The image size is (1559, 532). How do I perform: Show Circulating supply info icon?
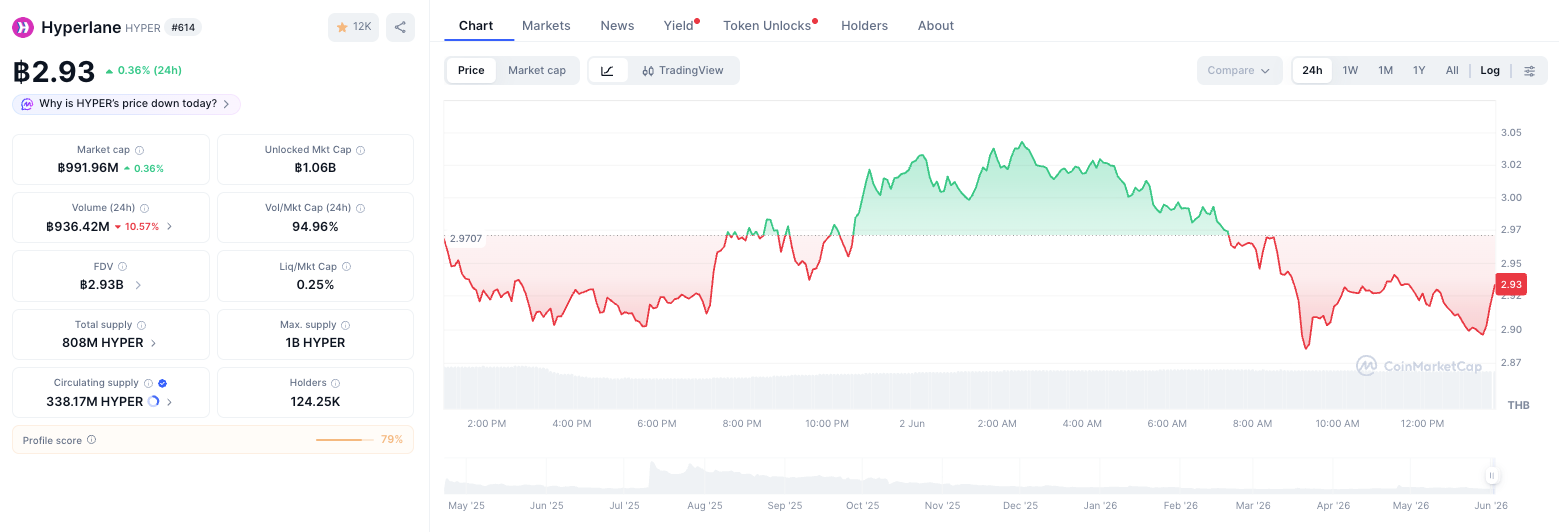pyautogui.click(x=148, y=383)
